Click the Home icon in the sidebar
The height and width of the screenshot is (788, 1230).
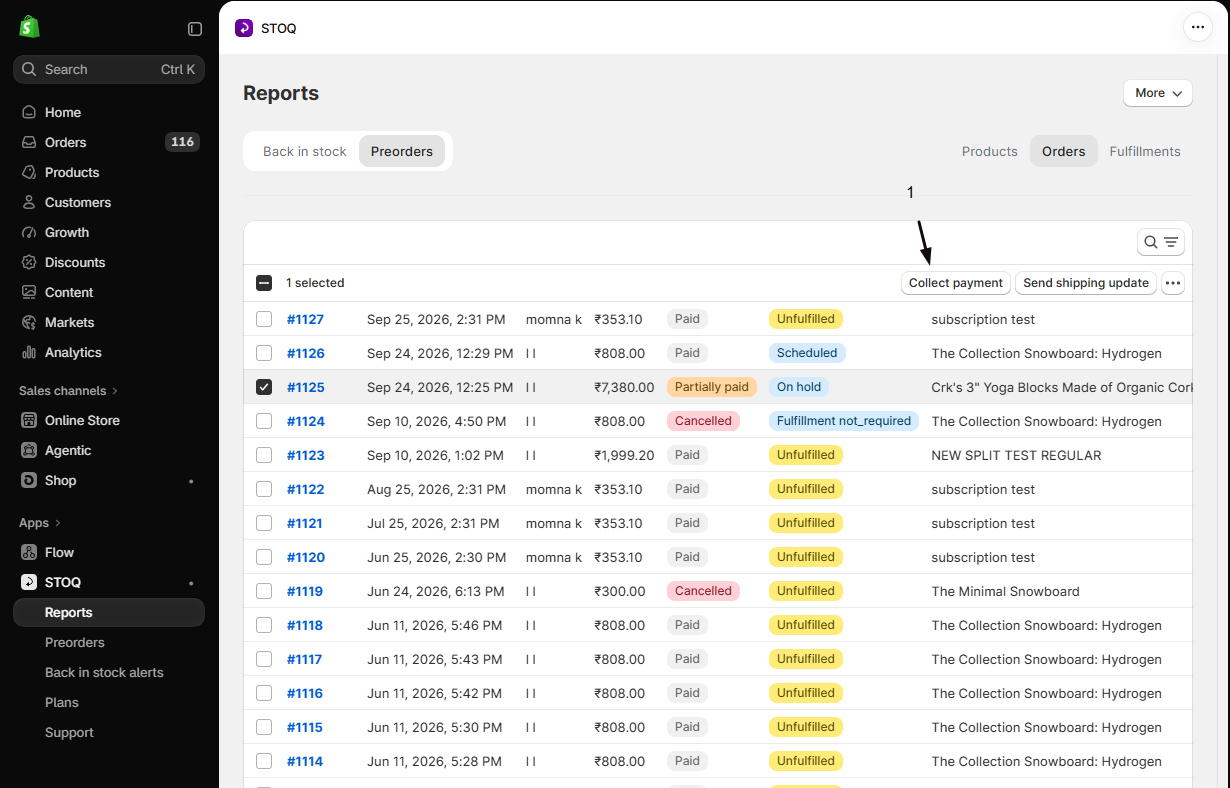(29, 112)
